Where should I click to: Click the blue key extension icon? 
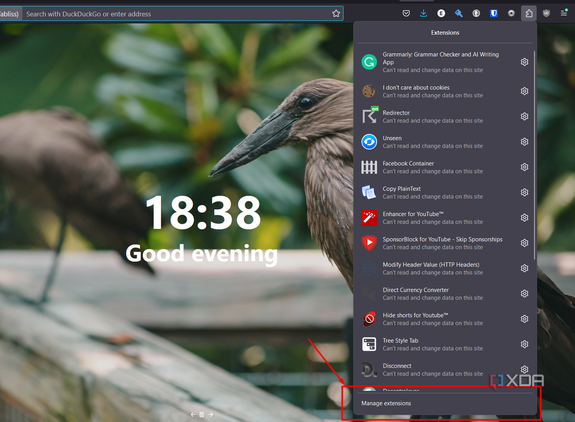[x=459, y=14]
